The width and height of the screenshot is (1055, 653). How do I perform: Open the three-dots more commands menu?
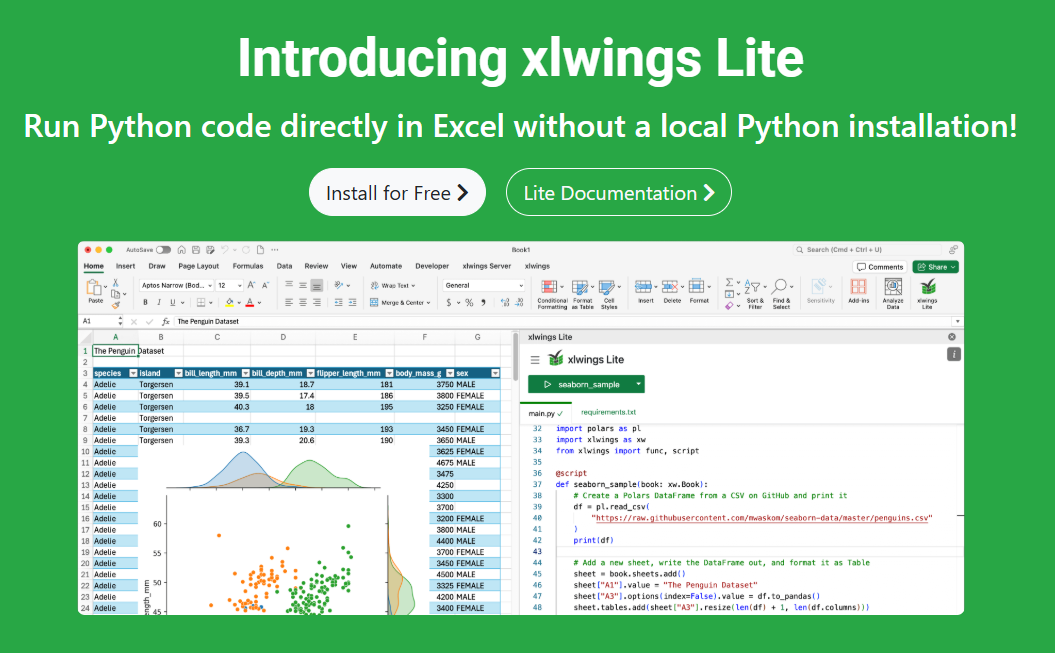click(x=275, y=249)
